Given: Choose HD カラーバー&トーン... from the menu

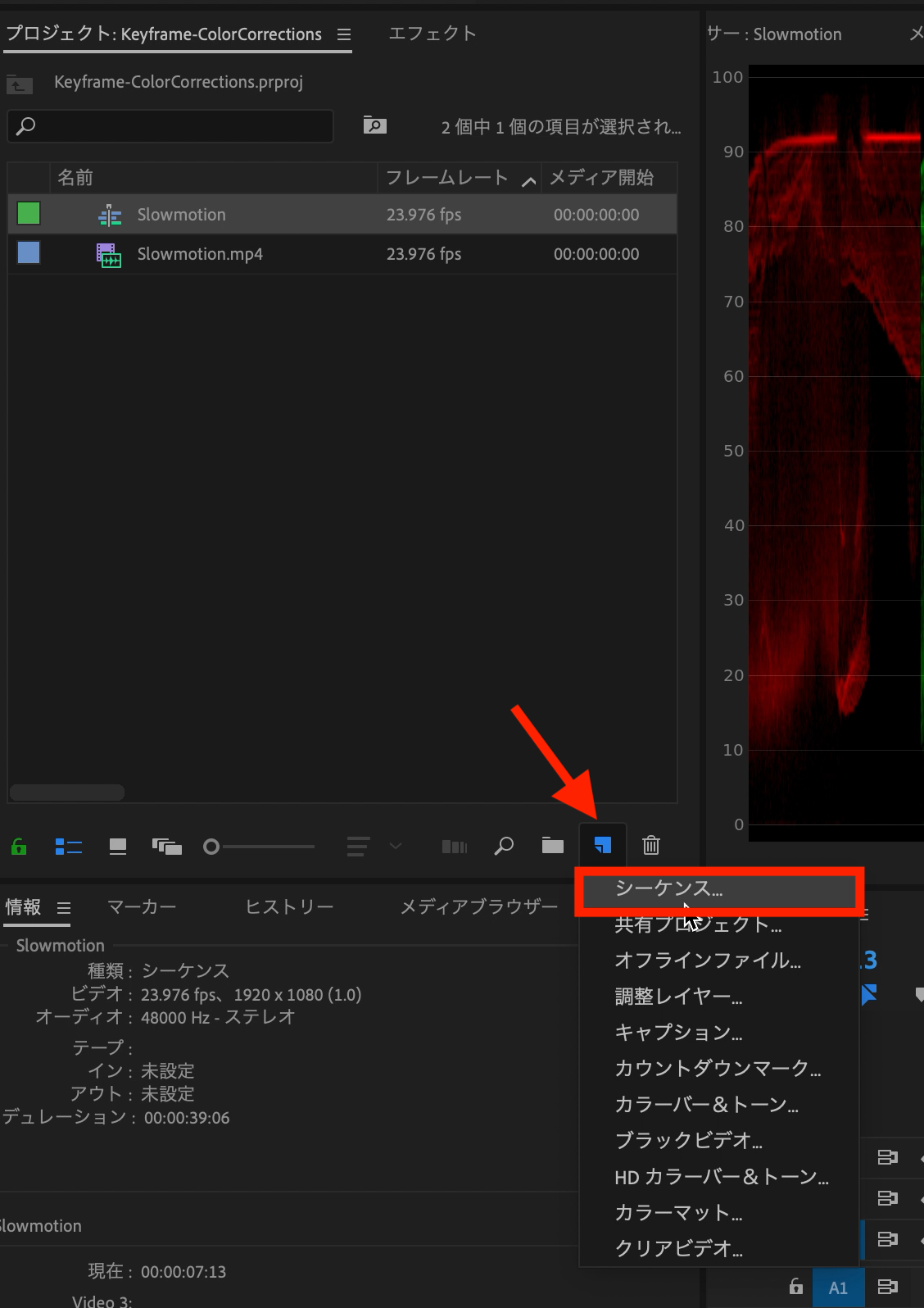Looking at the screenshot, I should 718,1177.
